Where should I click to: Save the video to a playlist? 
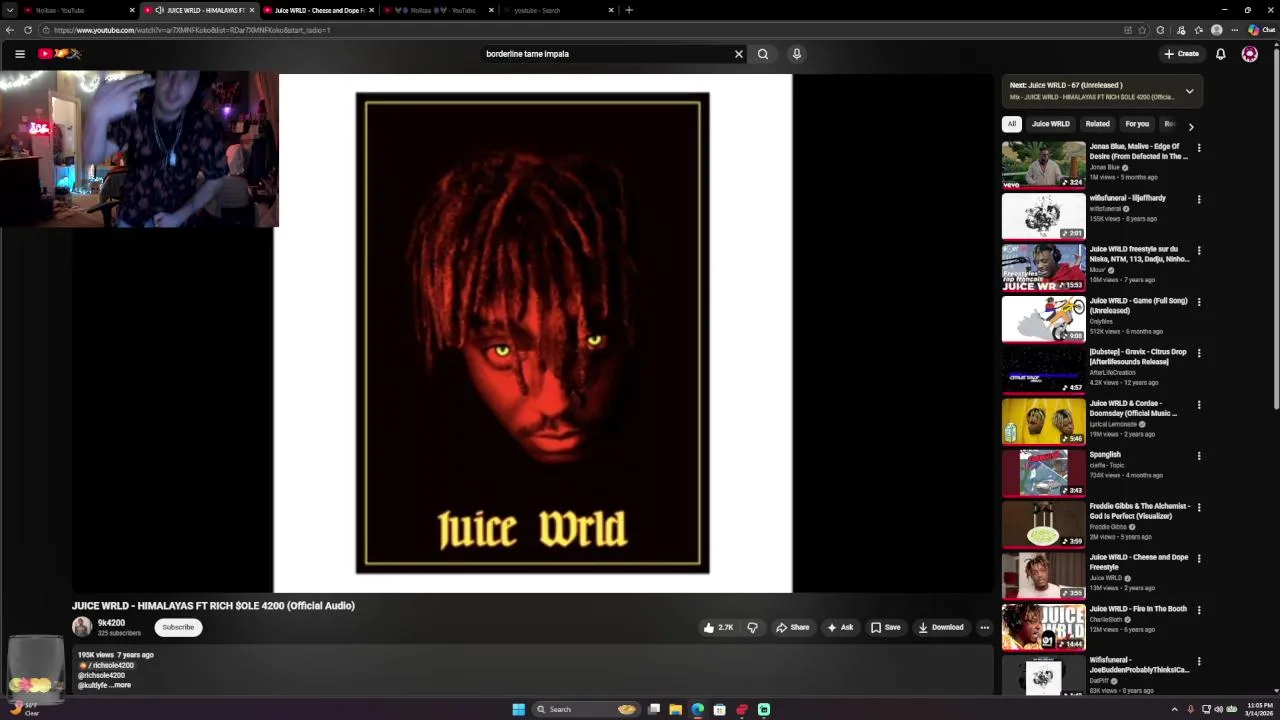(x=885, y=627)
